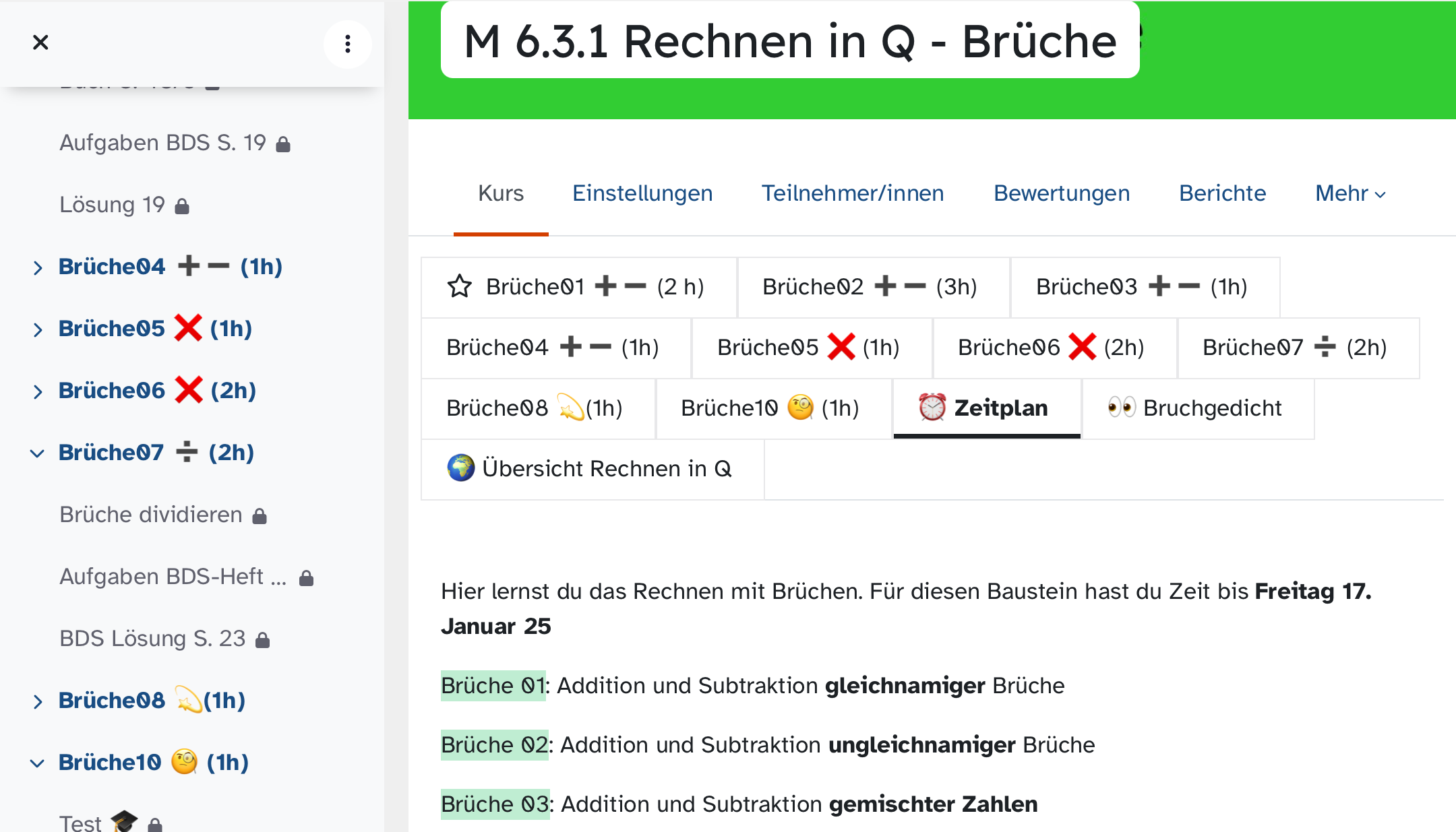Open Brüche05 link in the sidebar
The image size is (1456, 832).
pos(112,329)
